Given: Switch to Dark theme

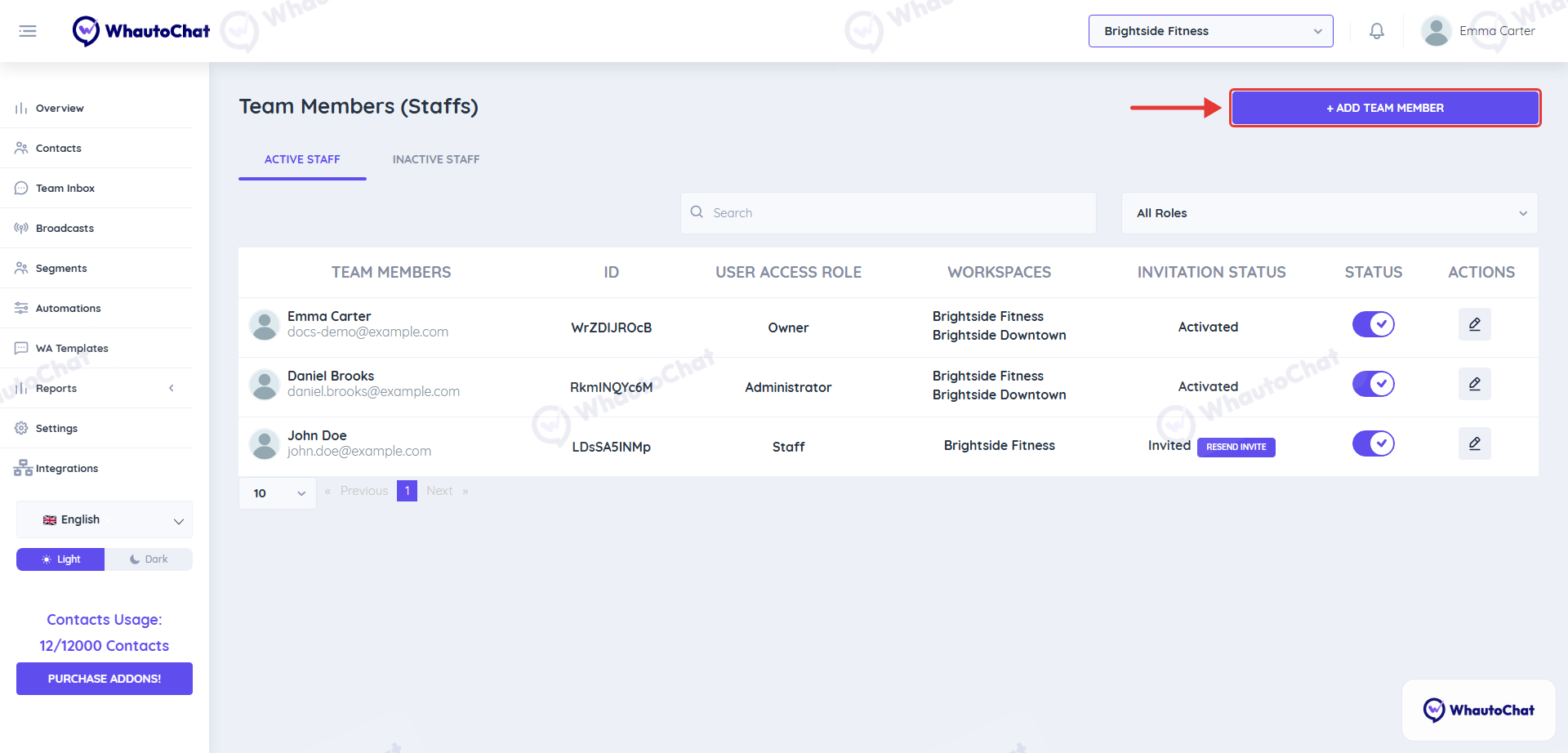Looking at the screenshot, I should click(x=149, y=559).
